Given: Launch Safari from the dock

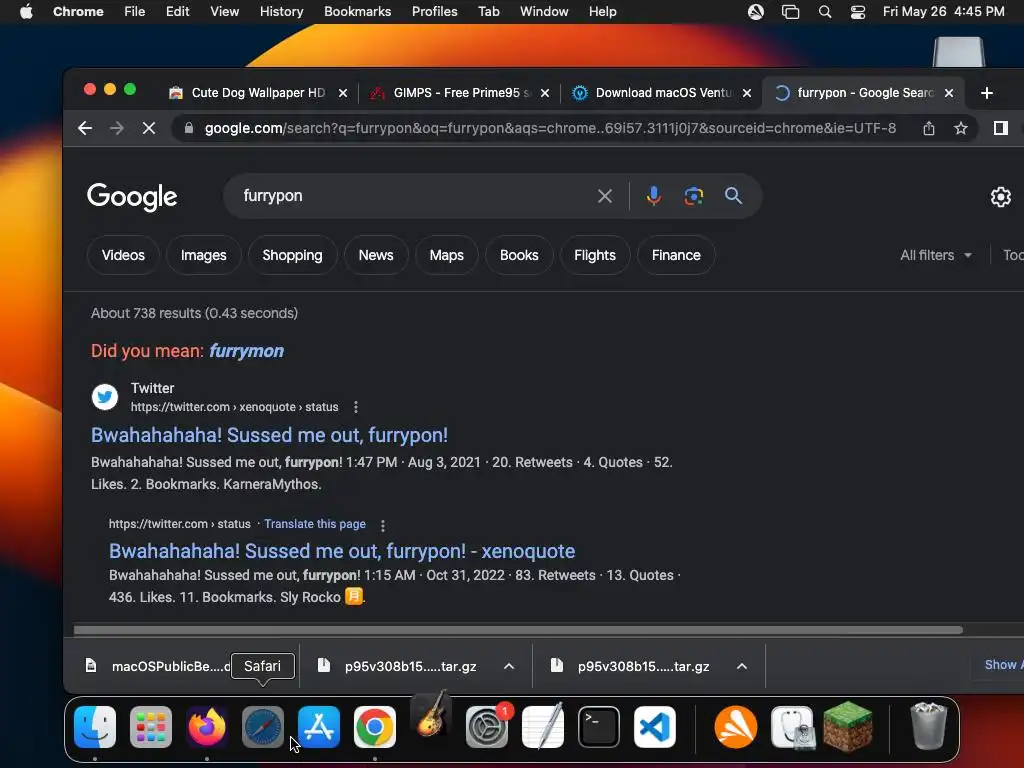Looking at the screenshot, I should (x=263, y=727).
